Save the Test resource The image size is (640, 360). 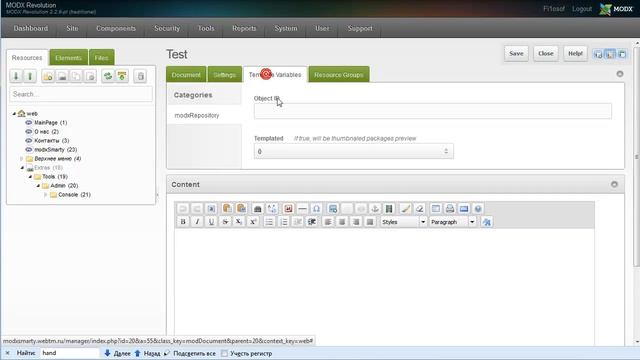tap(516, 53)
